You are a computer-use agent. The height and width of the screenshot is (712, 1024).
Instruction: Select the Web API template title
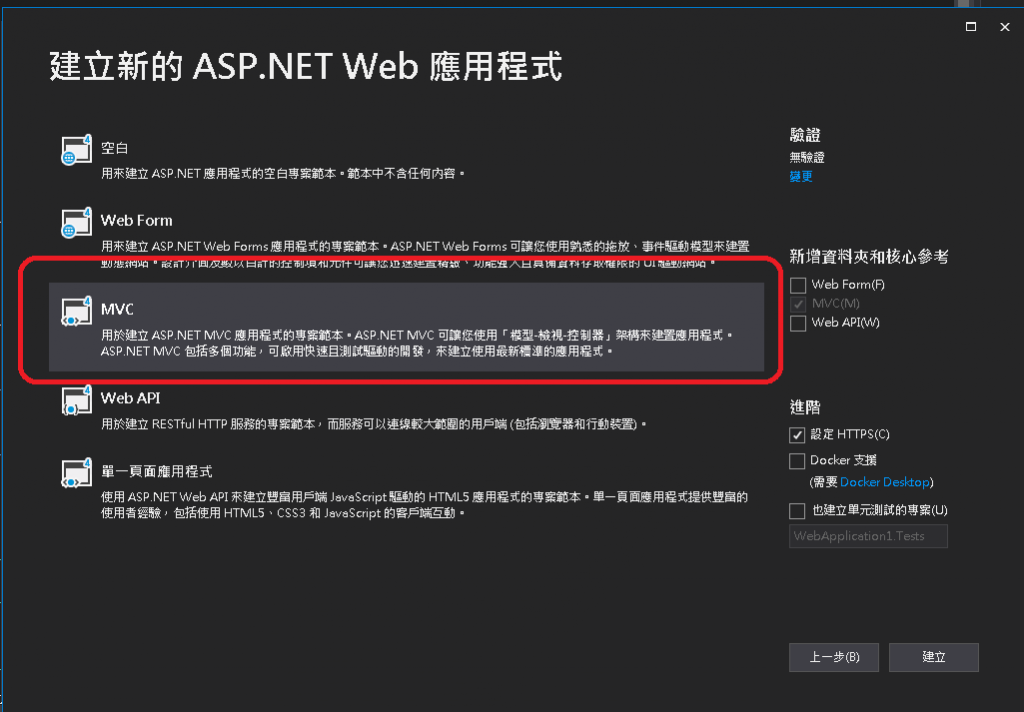[x=130, y=398]
